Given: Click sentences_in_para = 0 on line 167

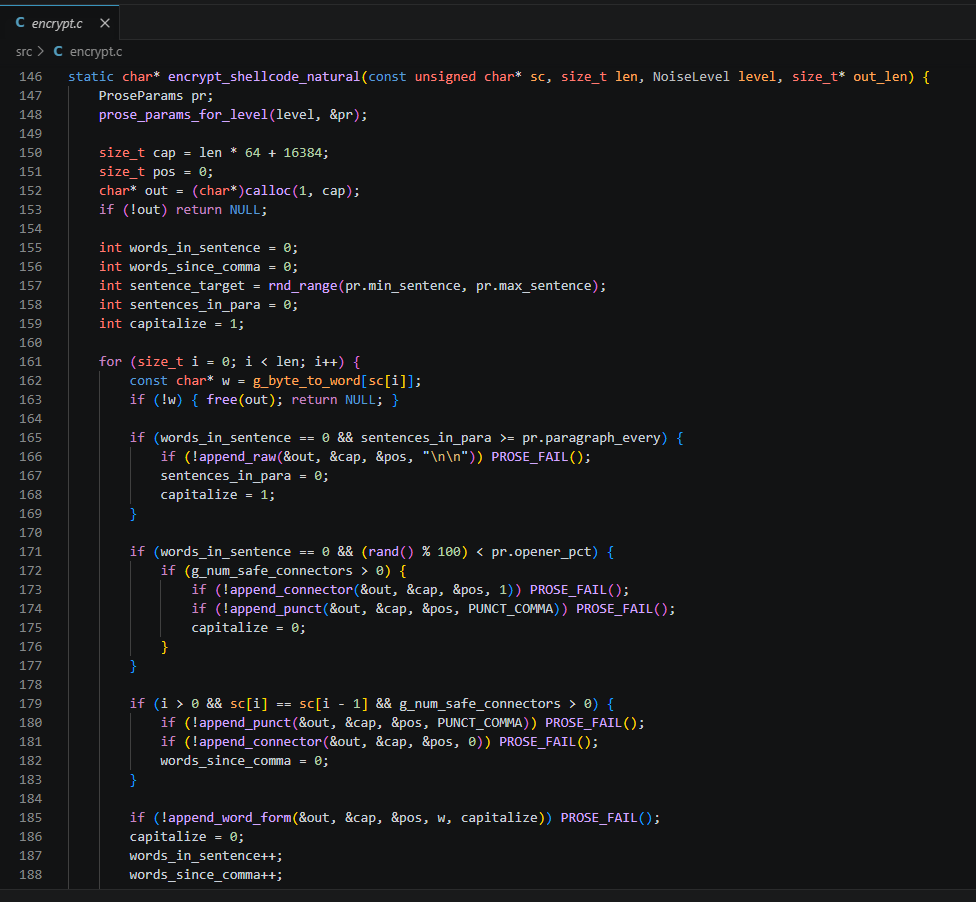Looking at the screenshot, I should 241,476.
